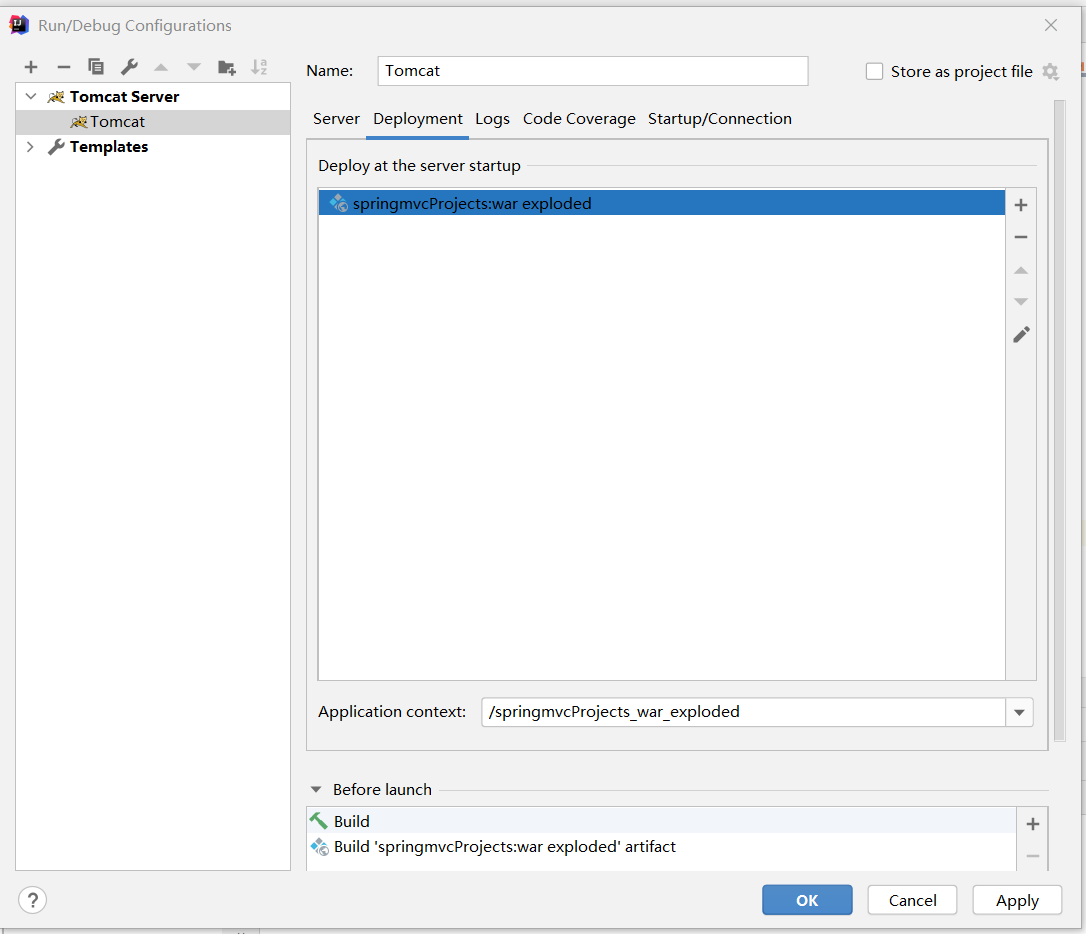This screenshot has height=934, width=1086.
Task: Add a new run configuration
Action: coord(30,67)
